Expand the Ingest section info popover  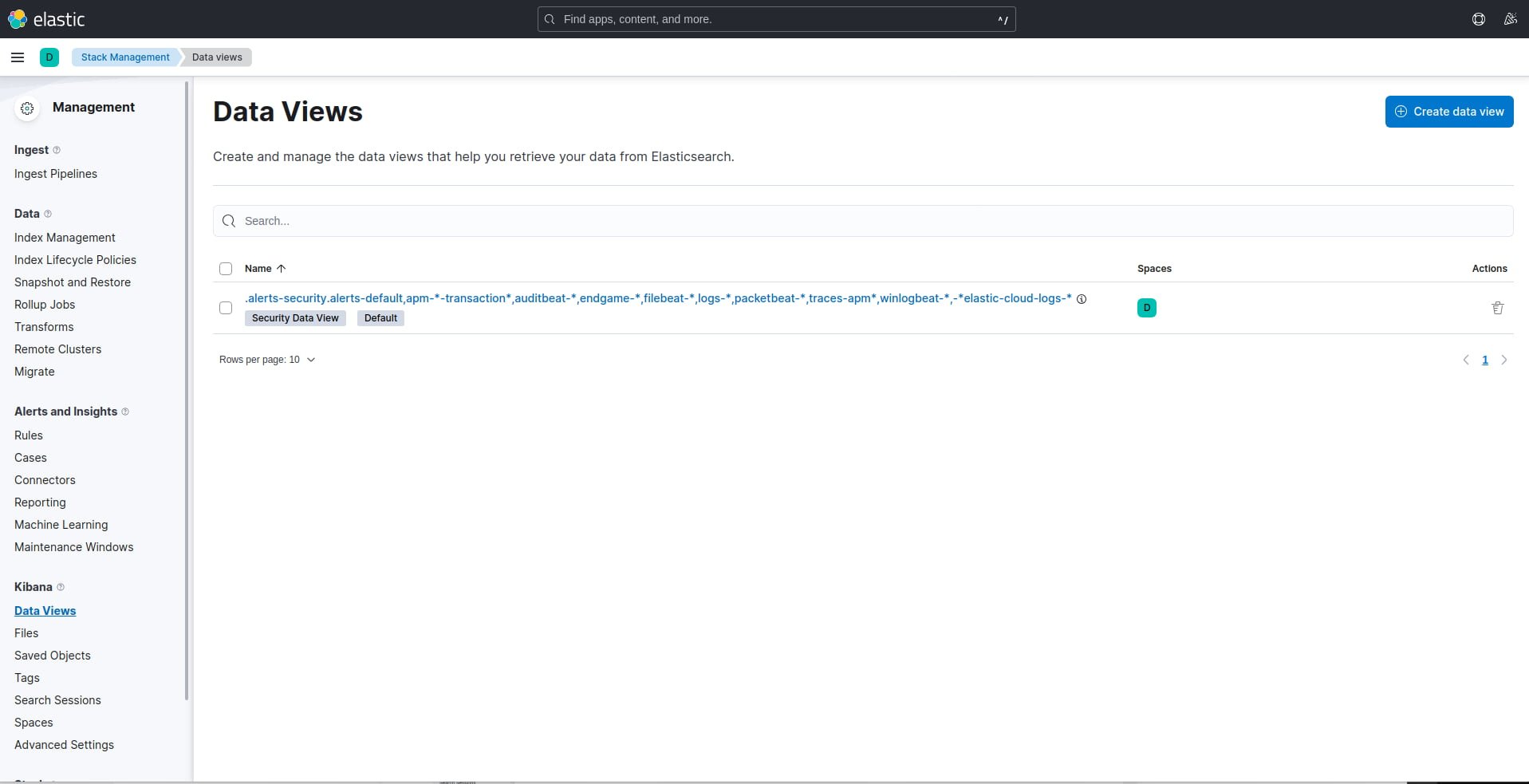tap(58, 150)
